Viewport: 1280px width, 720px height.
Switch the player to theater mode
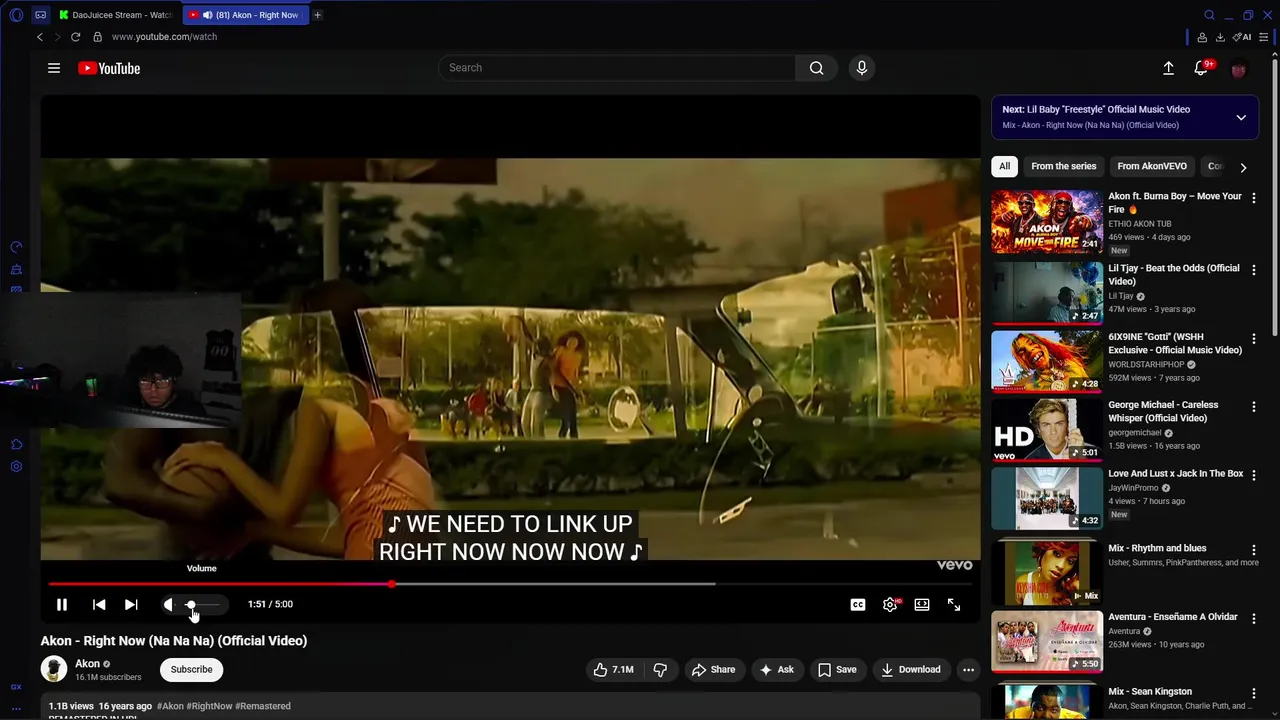(x=922, y=604)
